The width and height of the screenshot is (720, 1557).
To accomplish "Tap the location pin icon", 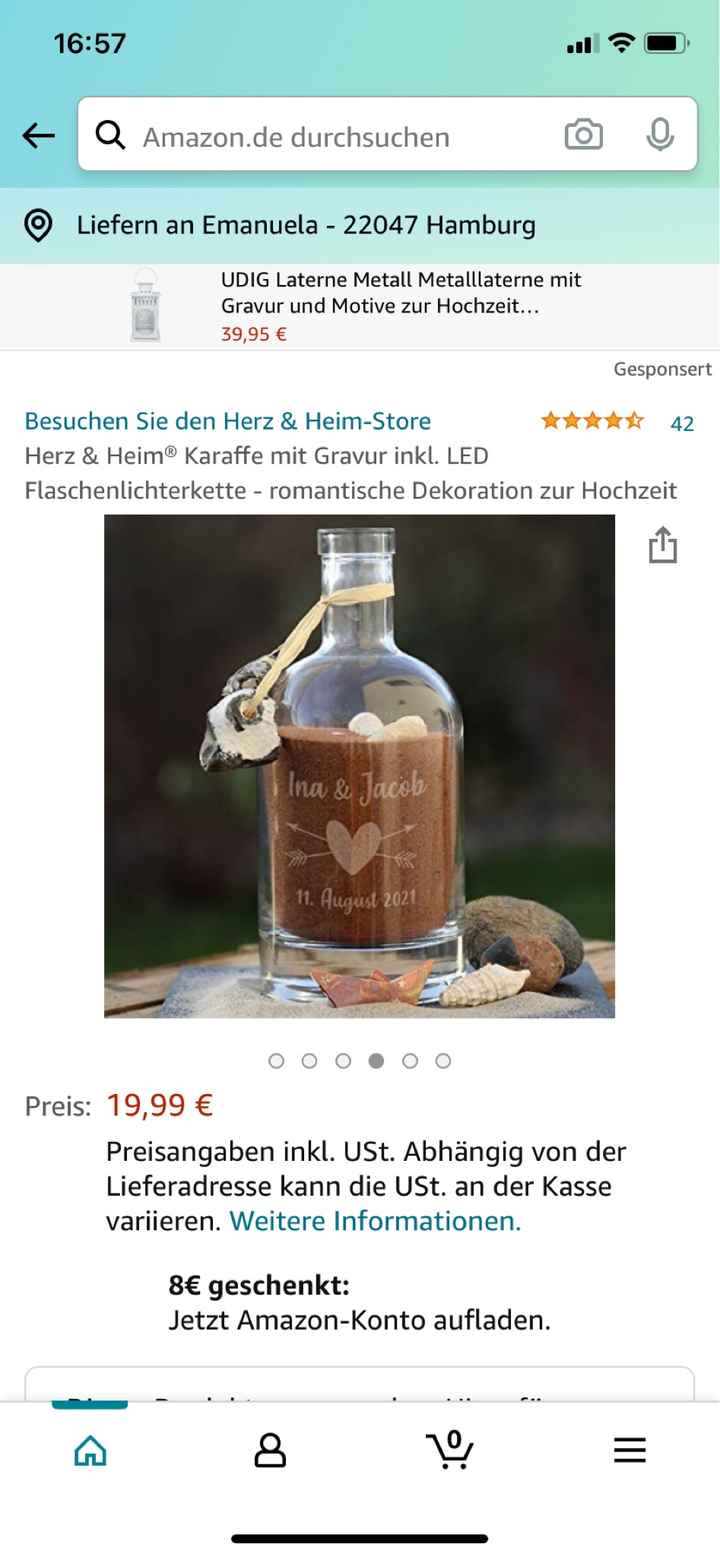I will point(38,226).
